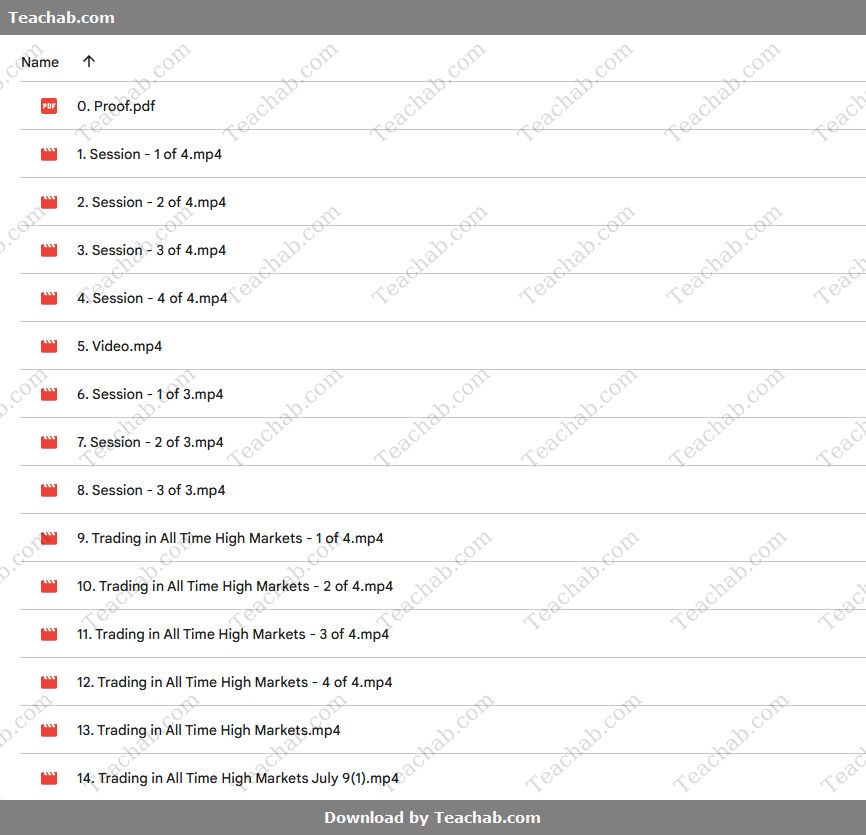Click the video icon for 6. Session - 1 of 3.mp4
Image resolution: width=866 pixels, height=835 pixels.
coord(49,394)
